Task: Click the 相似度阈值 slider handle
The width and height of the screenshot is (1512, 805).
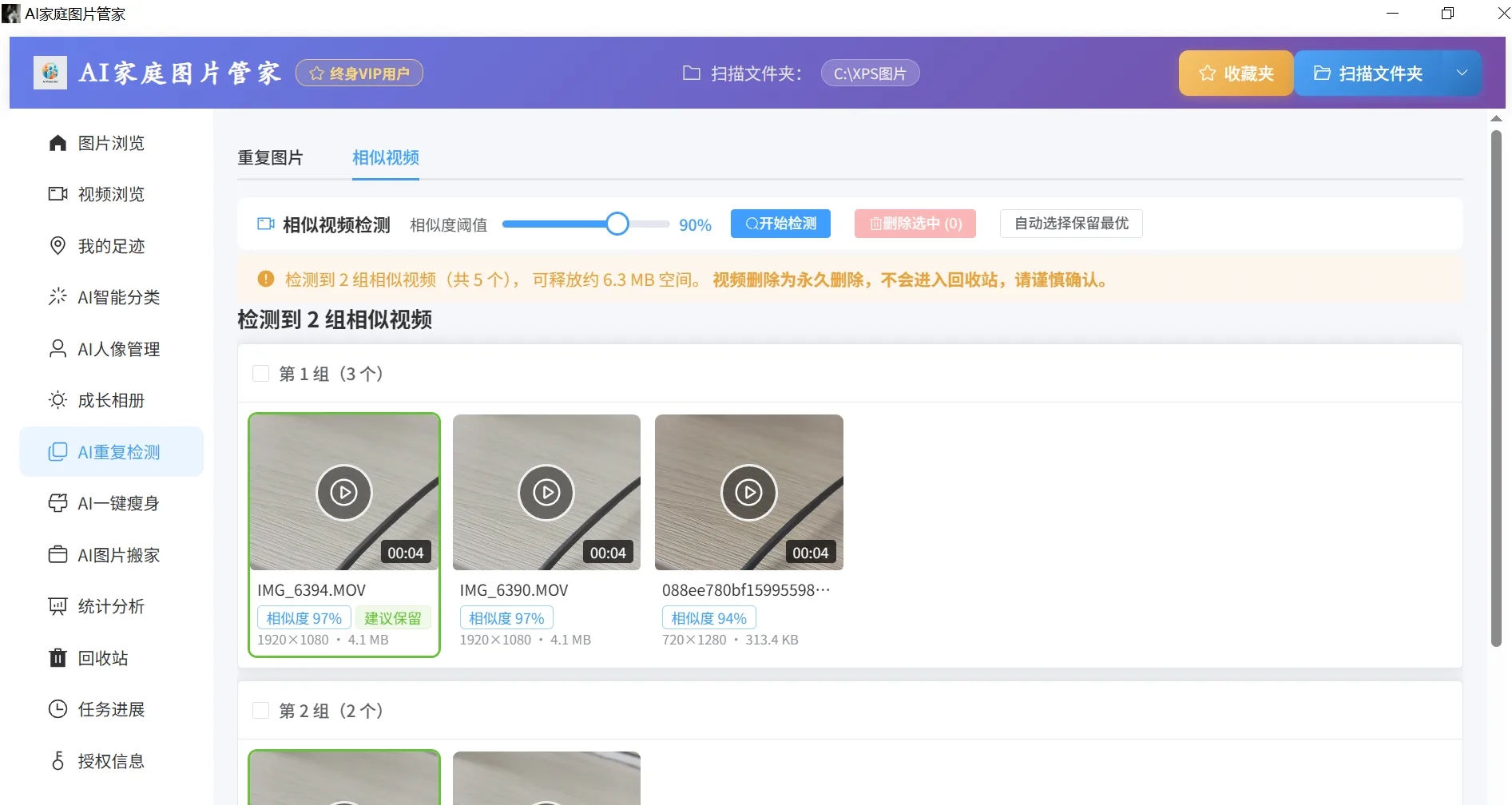Action: click(x=617, y=224)
